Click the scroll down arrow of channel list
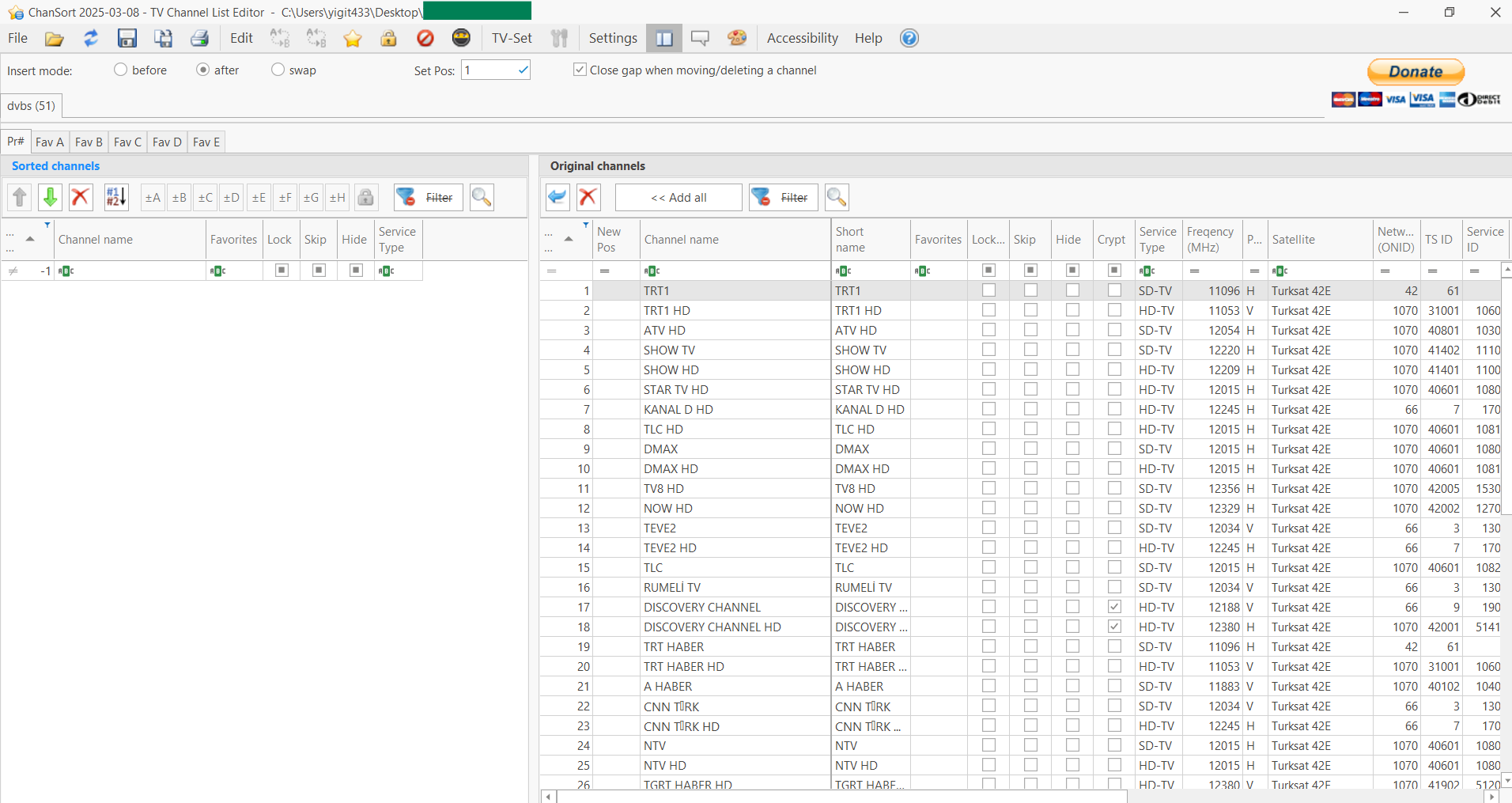 point(1506,781)
